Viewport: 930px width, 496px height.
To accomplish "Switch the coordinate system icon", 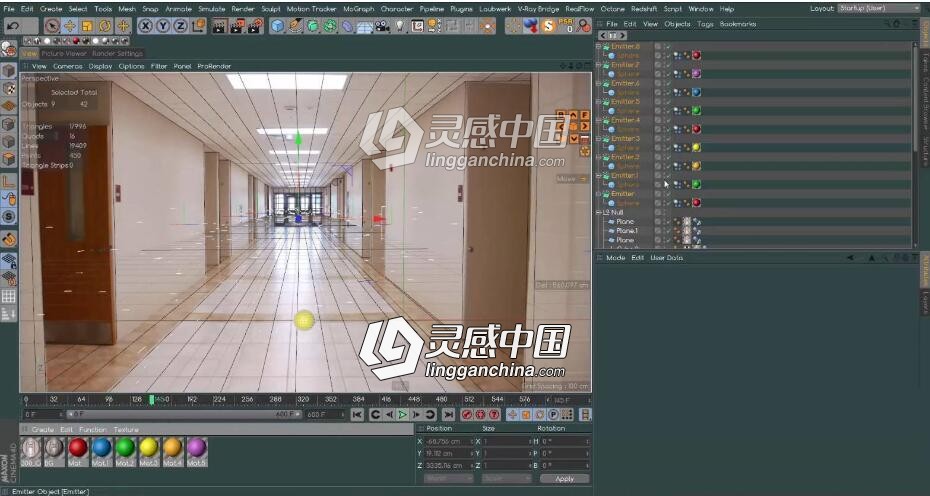I will click(x=199, y=26).
